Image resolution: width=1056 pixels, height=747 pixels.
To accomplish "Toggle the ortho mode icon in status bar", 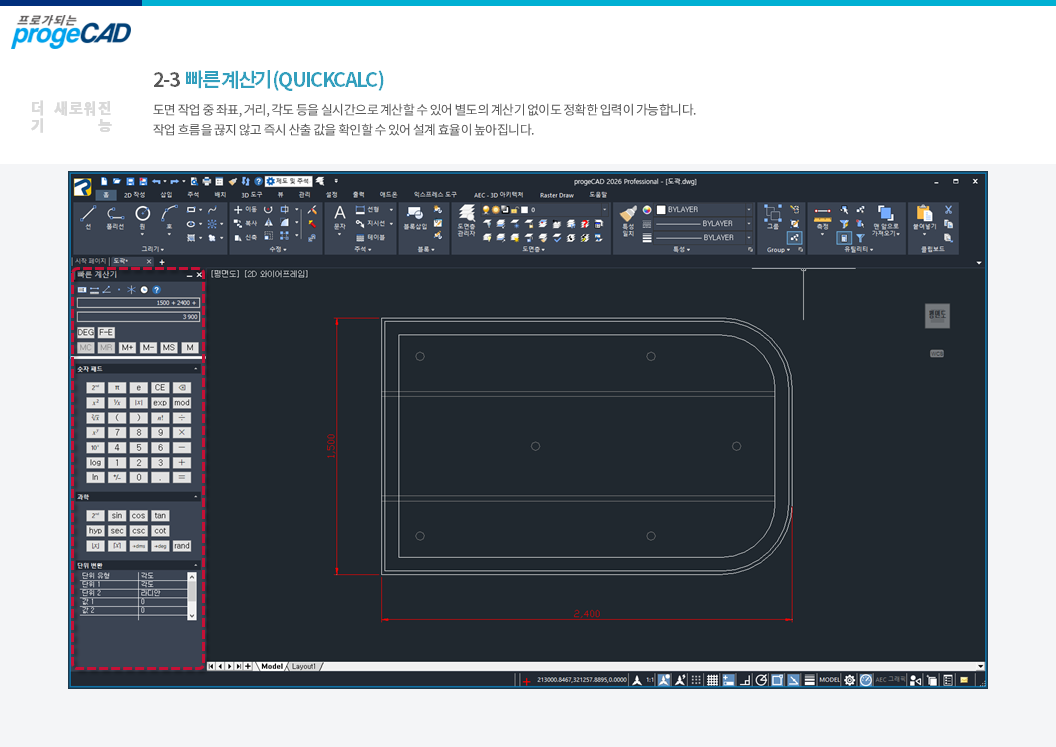I will point(745,680).
